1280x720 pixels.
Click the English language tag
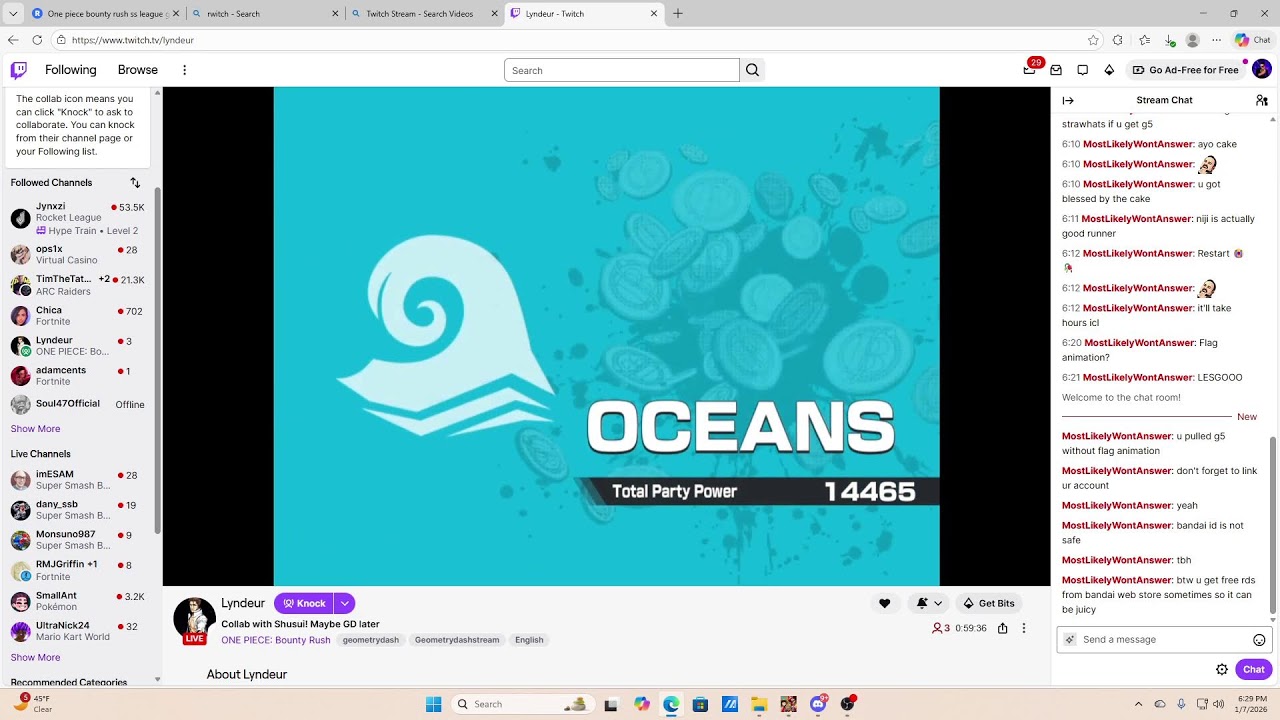(x=529, y=640)
